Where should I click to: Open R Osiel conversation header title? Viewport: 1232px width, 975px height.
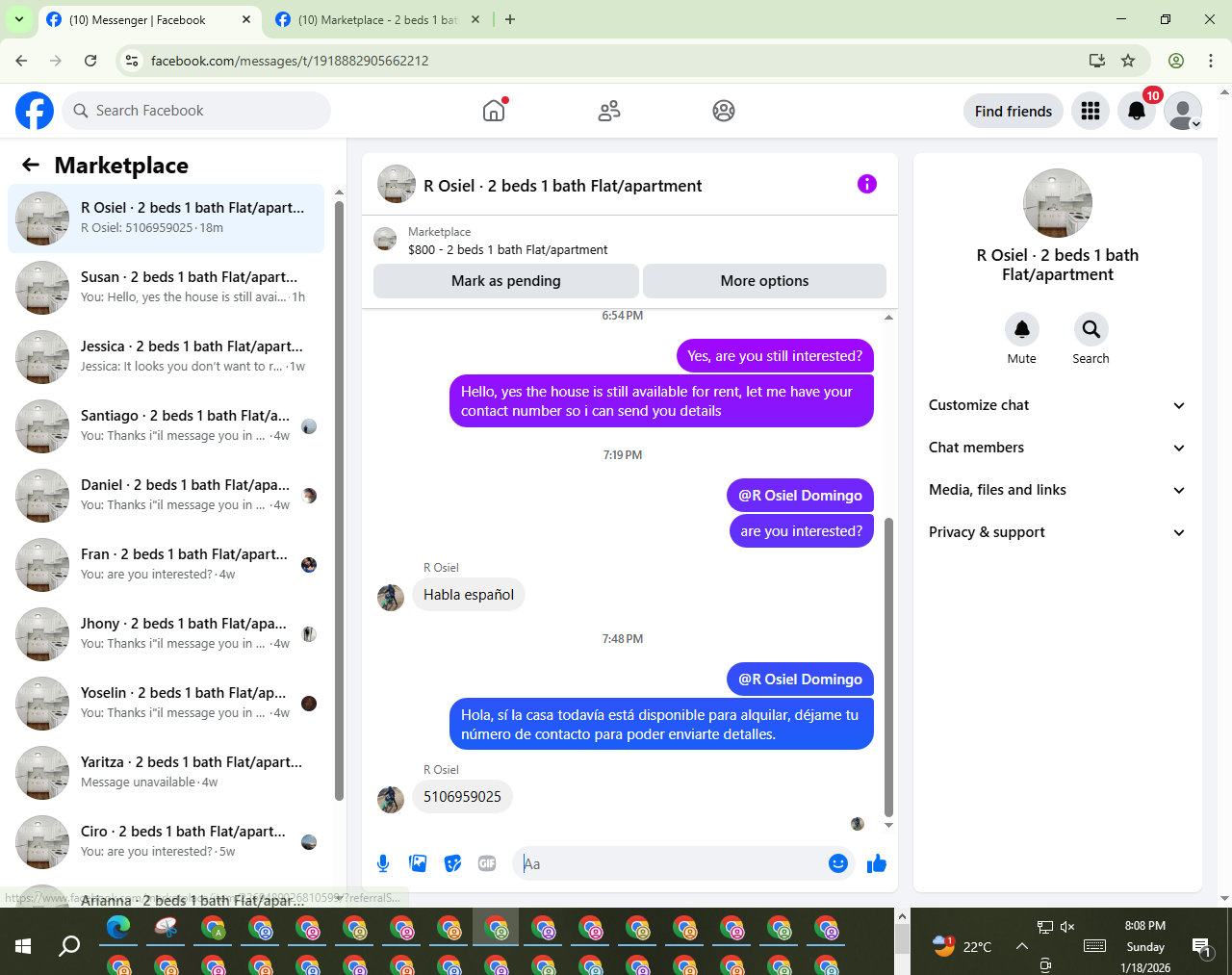[562, 186]
